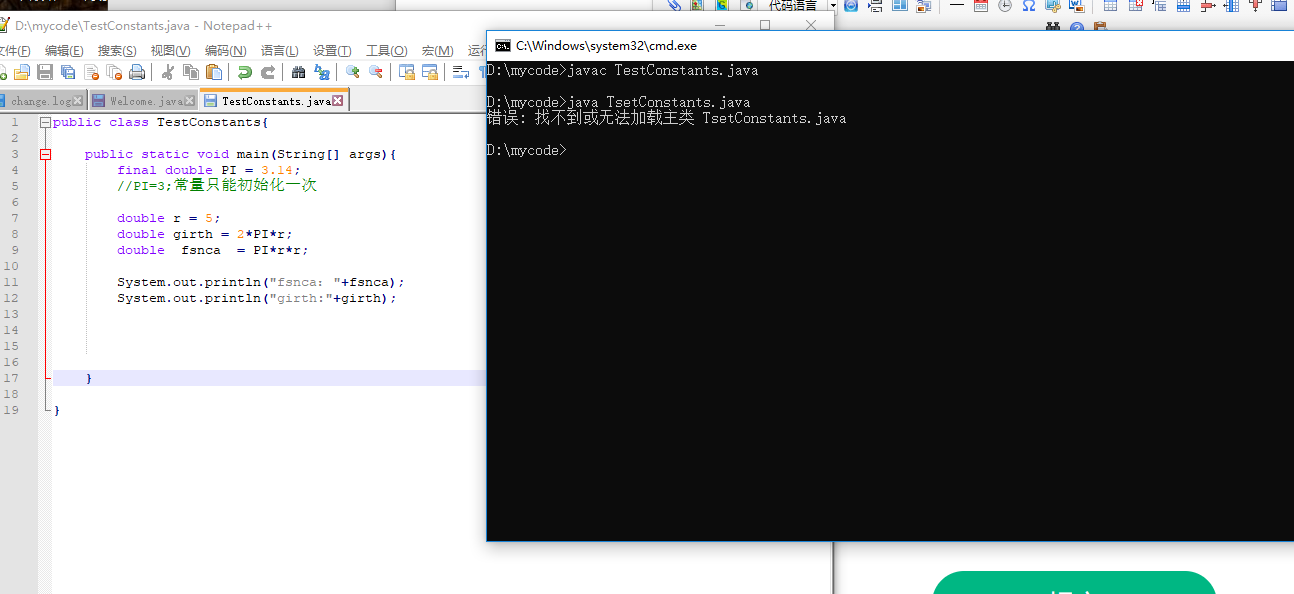Open the 代码语言 dropdown arrow
1294x594 pixels.
(x=834, y=6)
